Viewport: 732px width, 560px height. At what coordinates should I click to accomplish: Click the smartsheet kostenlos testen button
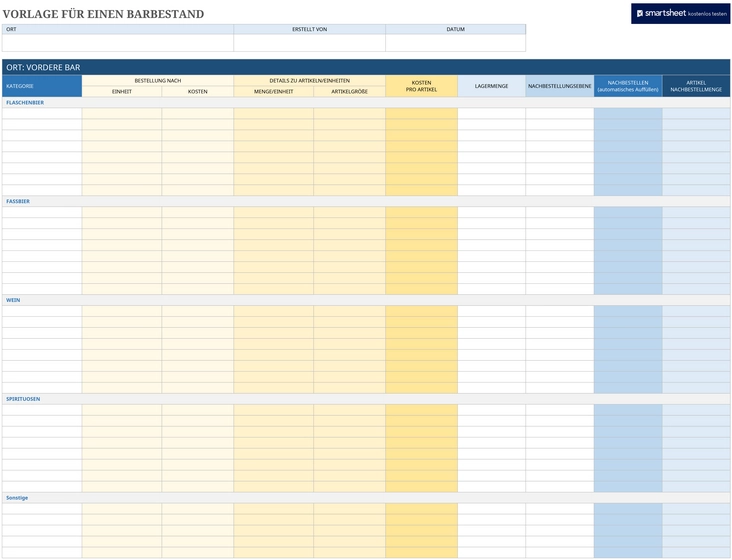tap(680, 14)
